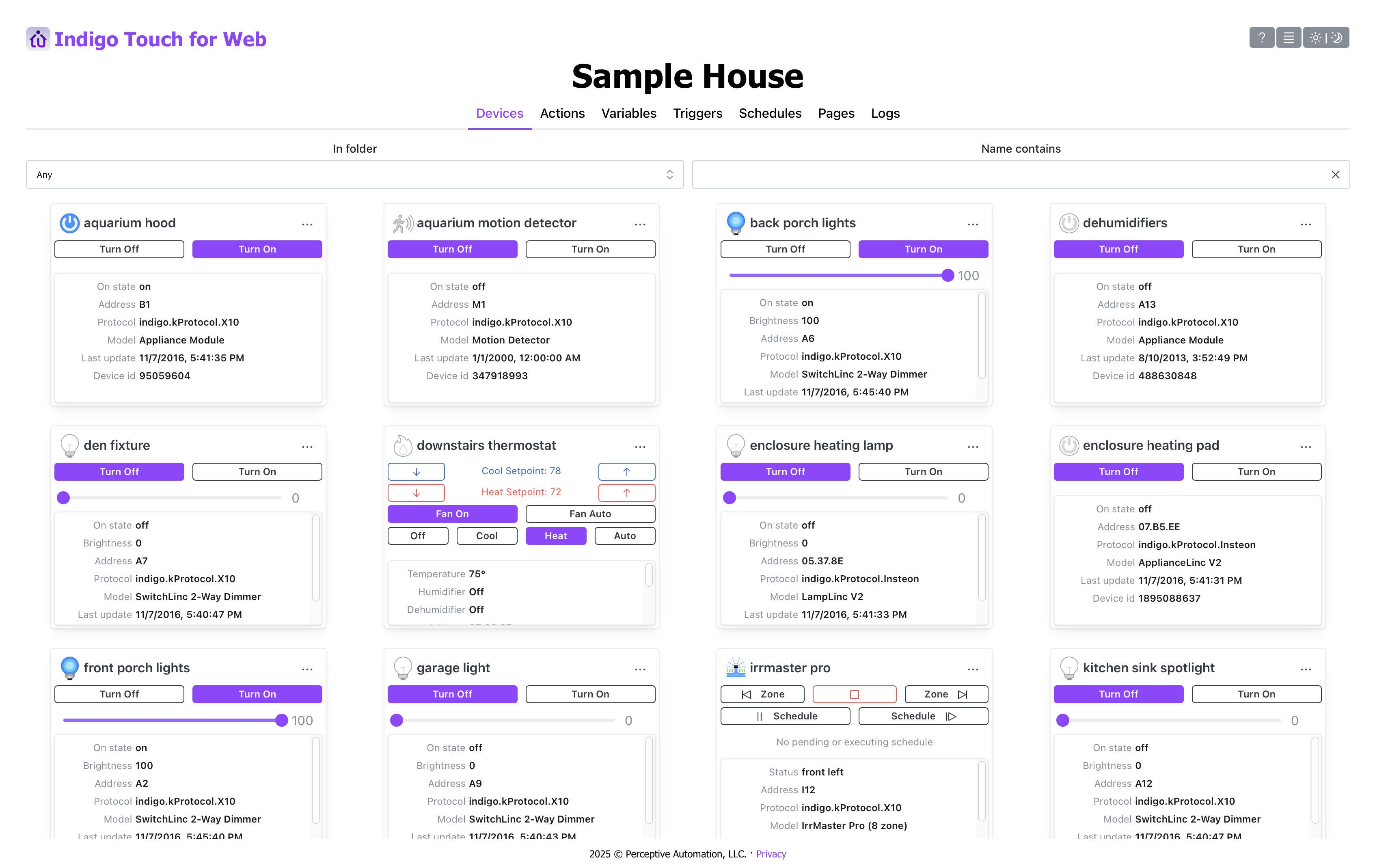Screen dimensions: 1375x868
Task: Turn on the garage light
Action: click(590, 694)
